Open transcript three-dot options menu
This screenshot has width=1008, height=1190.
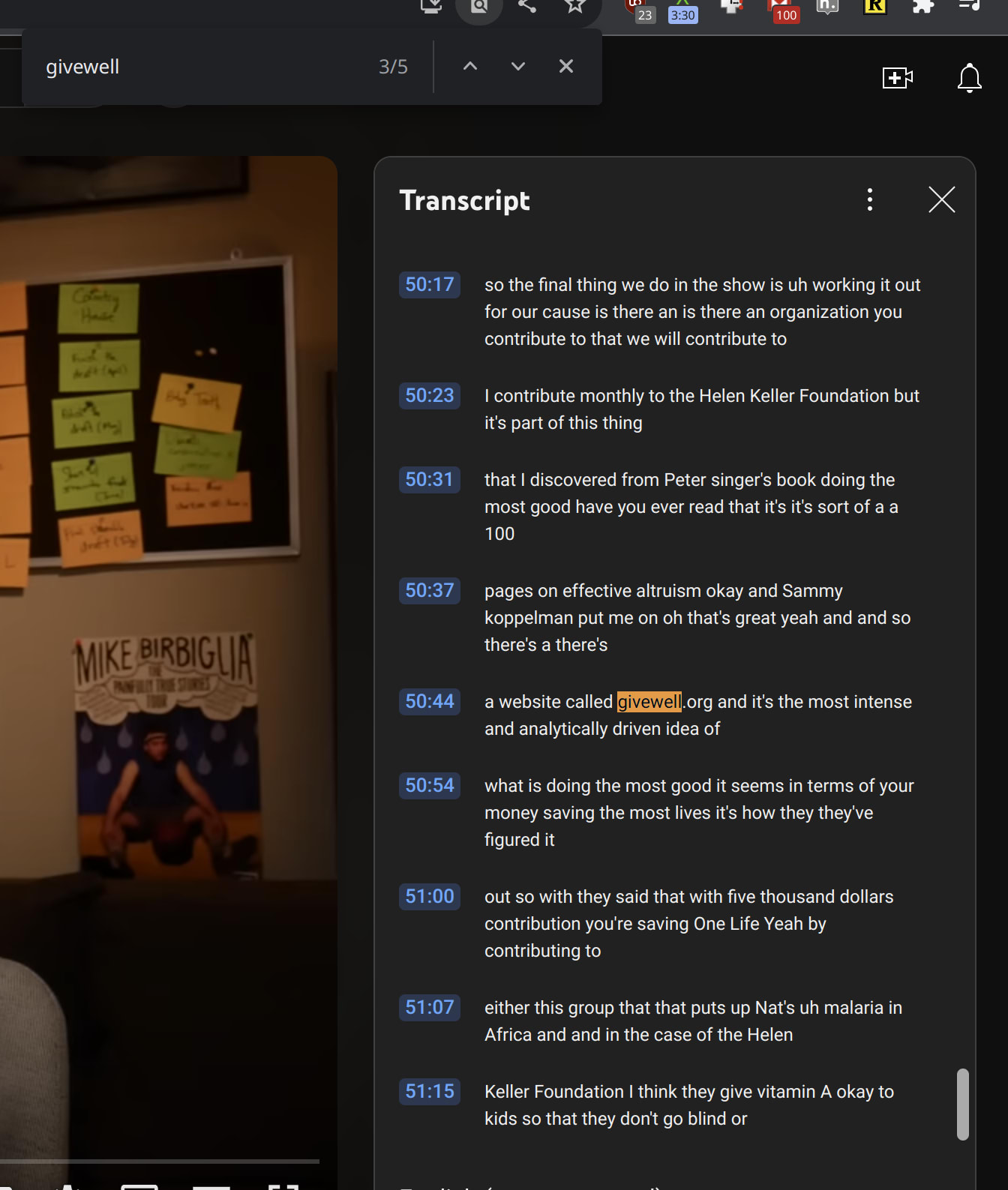coord(870,199)
